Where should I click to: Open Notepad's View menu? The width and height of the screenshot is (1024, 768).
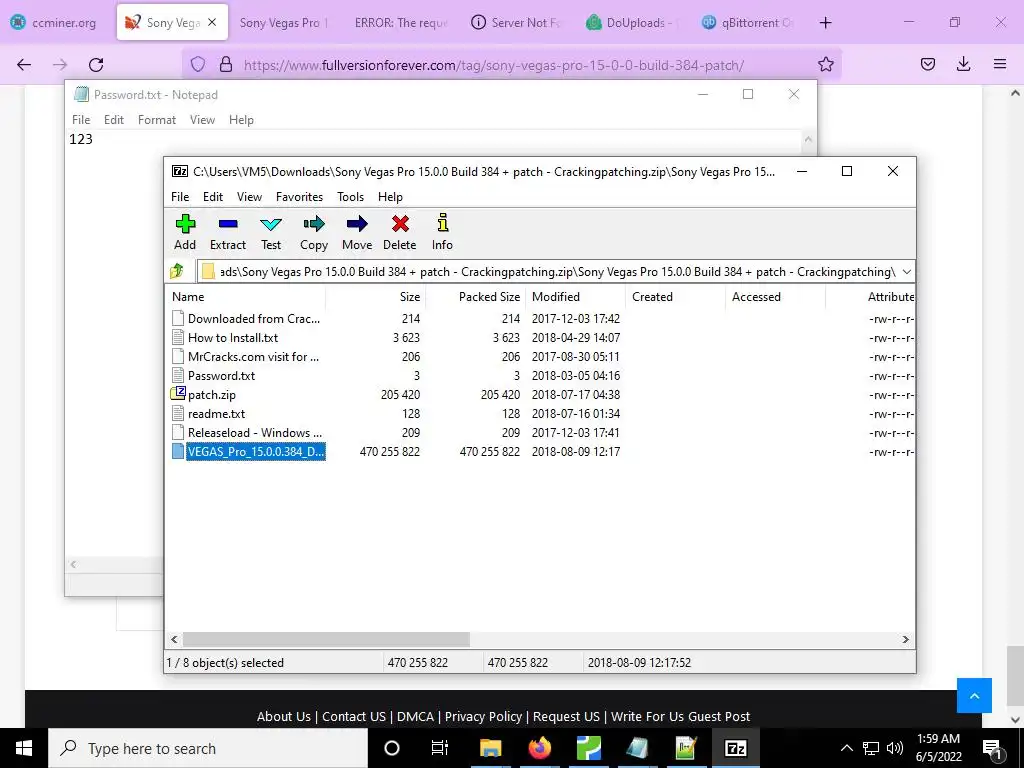(202, 120)
